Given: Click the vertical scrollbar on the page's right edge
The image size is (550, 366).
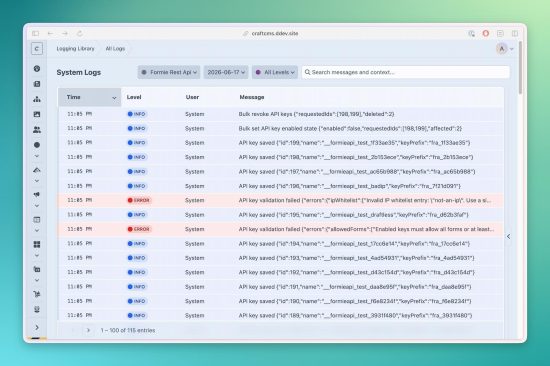Looking at the screenshot, I should click(x=520, y=68).
